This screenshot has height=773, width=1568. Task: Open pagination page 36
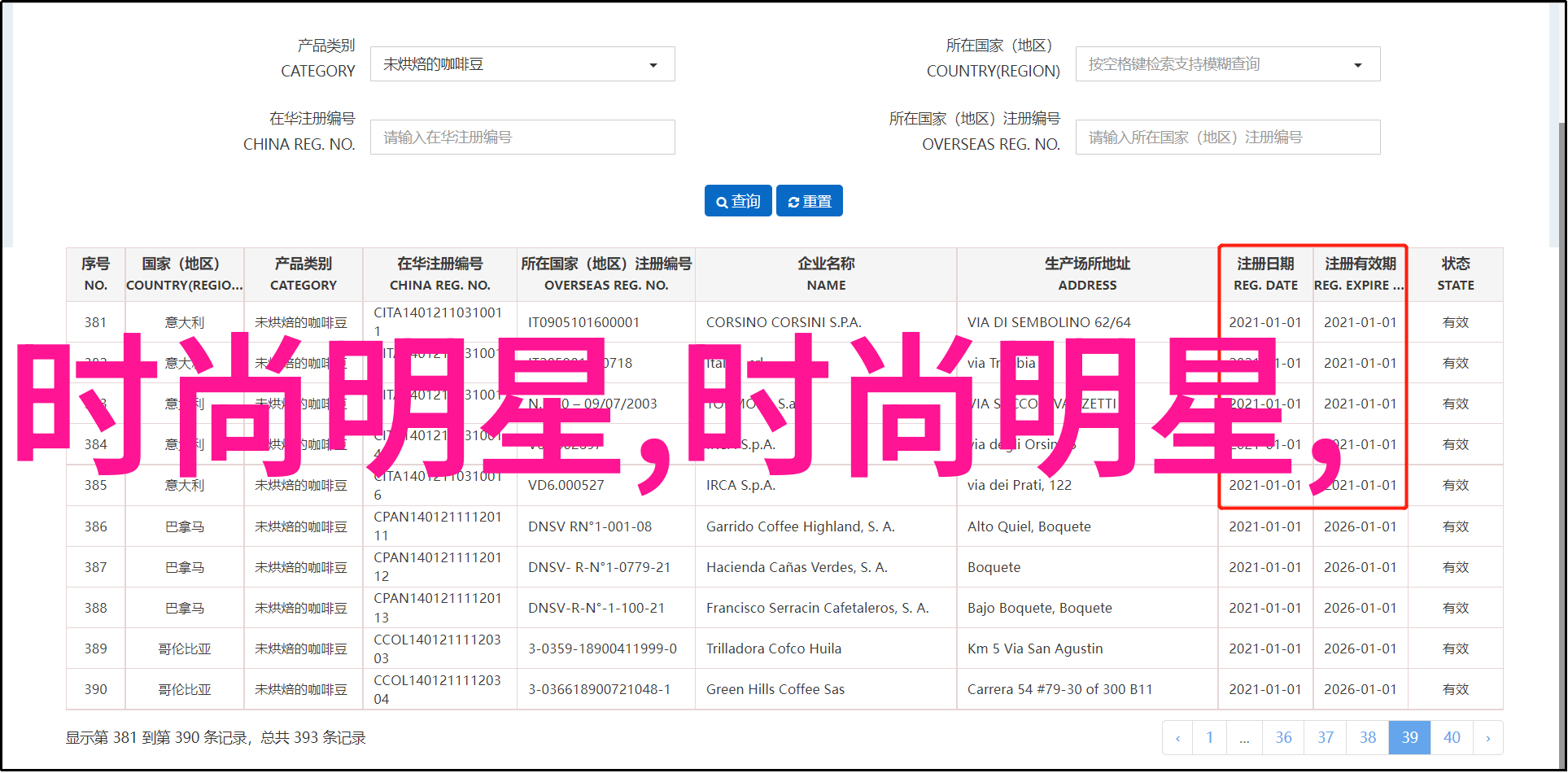1283,738
